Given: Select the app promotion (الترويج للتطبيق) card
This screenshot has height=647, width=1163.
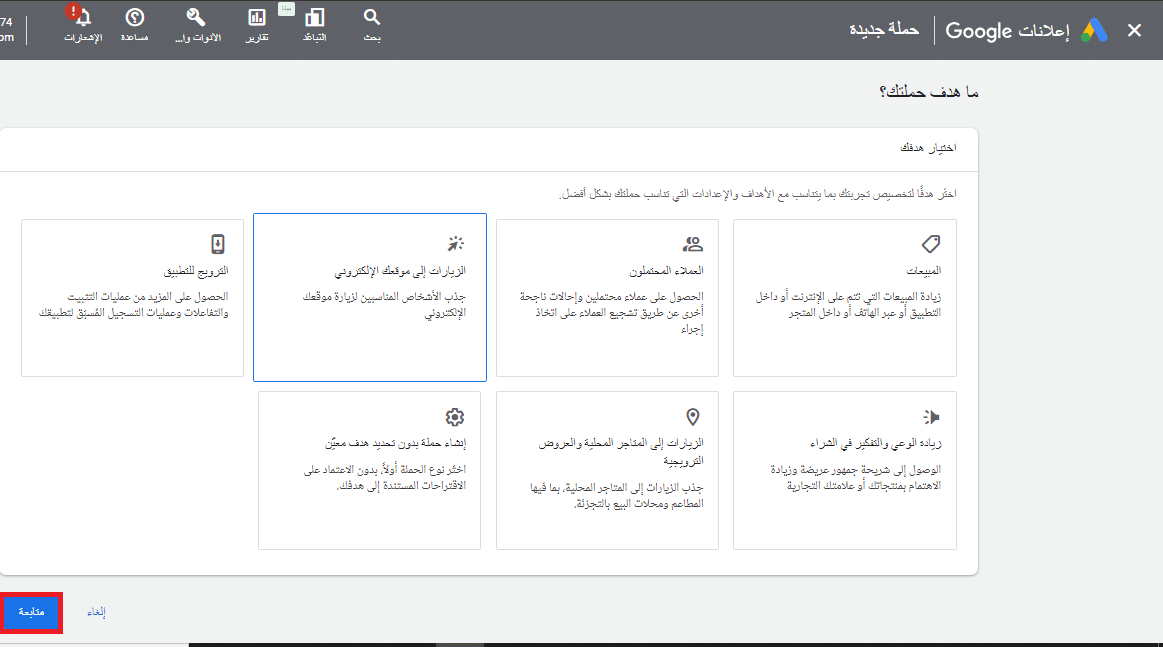Looking at the screenshot, I should tap(132, 298).
